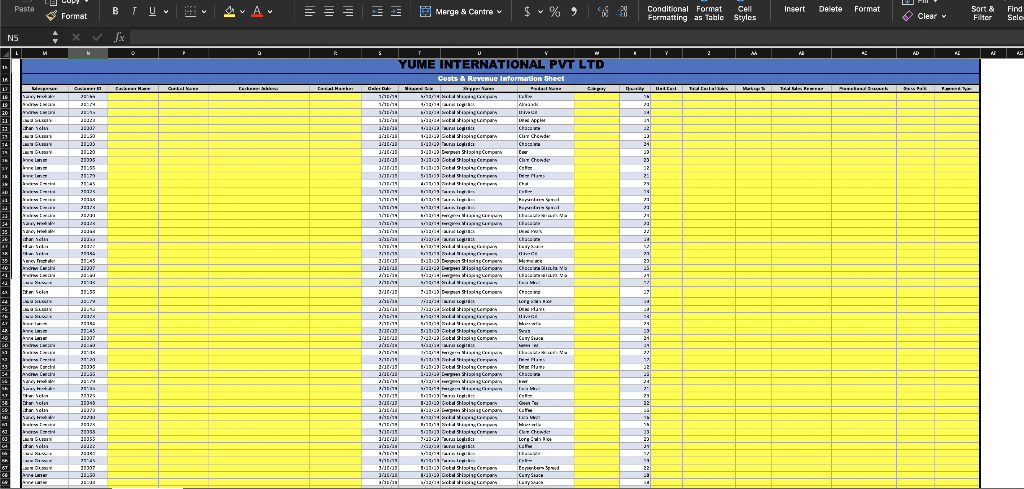Decrease indent
Image resolution: width=1024 pixels, height=489 pixels.
tap(377, 11)
